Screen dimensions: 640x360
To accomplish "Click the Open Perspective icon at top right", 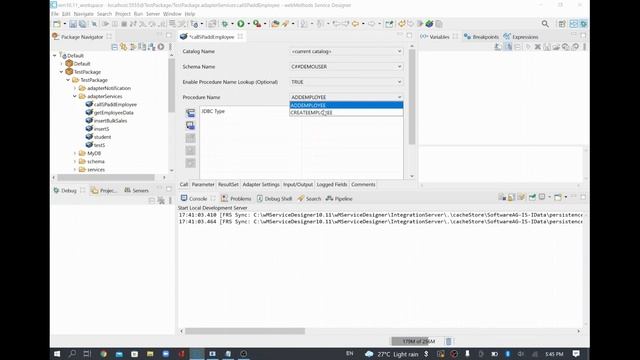I will point(562,24).
